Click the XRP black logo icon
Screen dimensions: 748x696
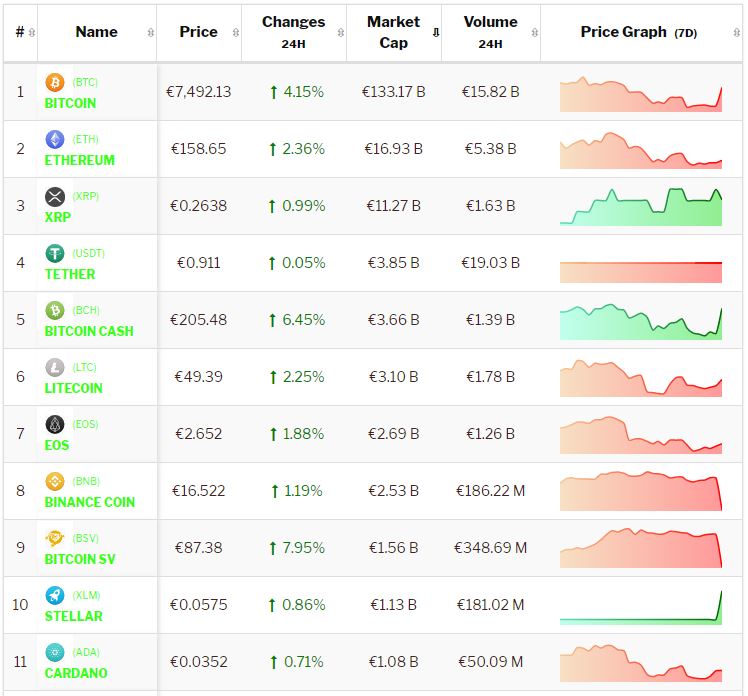55,196
